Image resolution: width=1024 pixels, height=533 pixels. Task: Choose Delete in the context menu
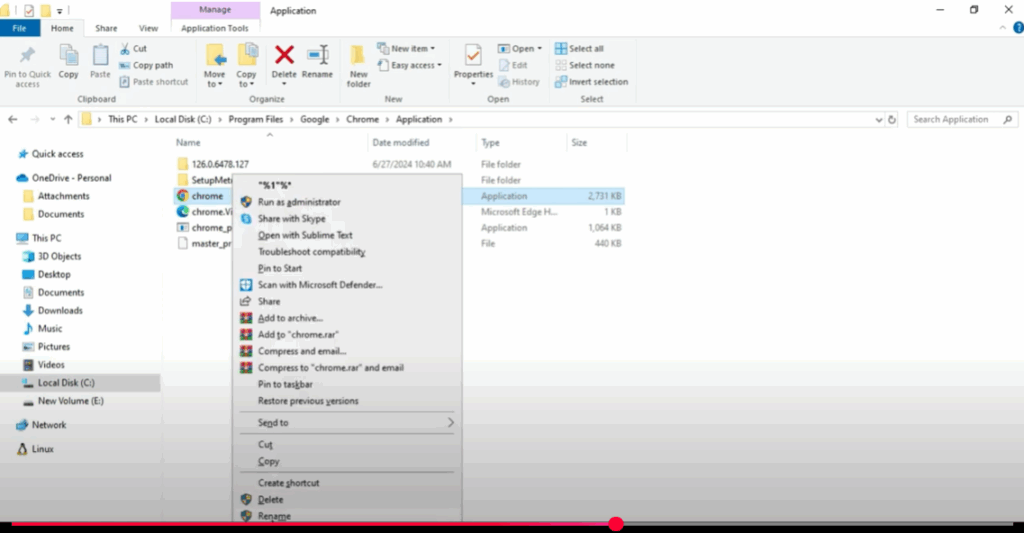pyautogui.click(x=347, y=500)
